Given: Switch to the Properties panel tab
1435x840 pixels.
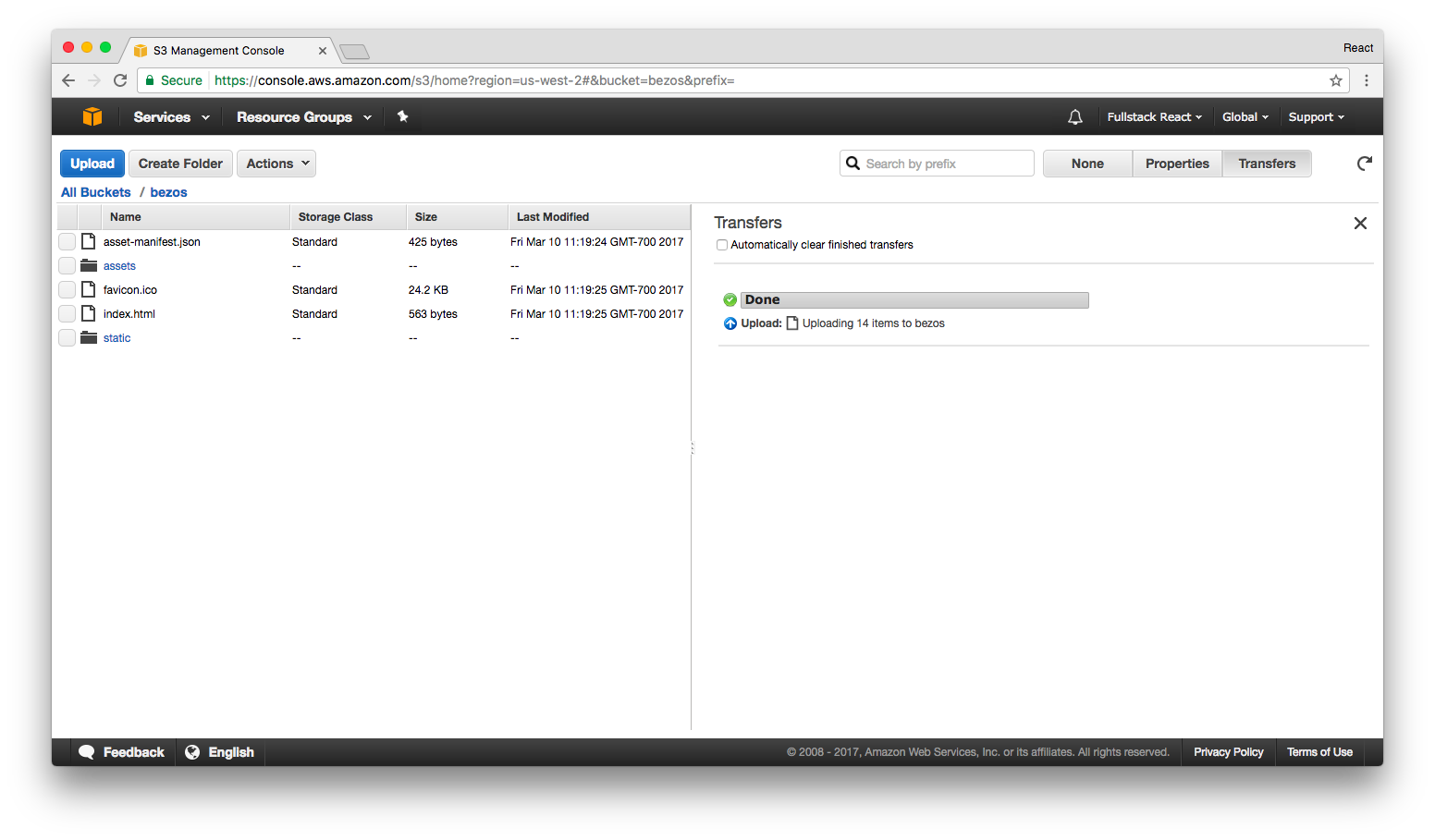Looking at the screenshot, I should click(x=1177, y=164).
